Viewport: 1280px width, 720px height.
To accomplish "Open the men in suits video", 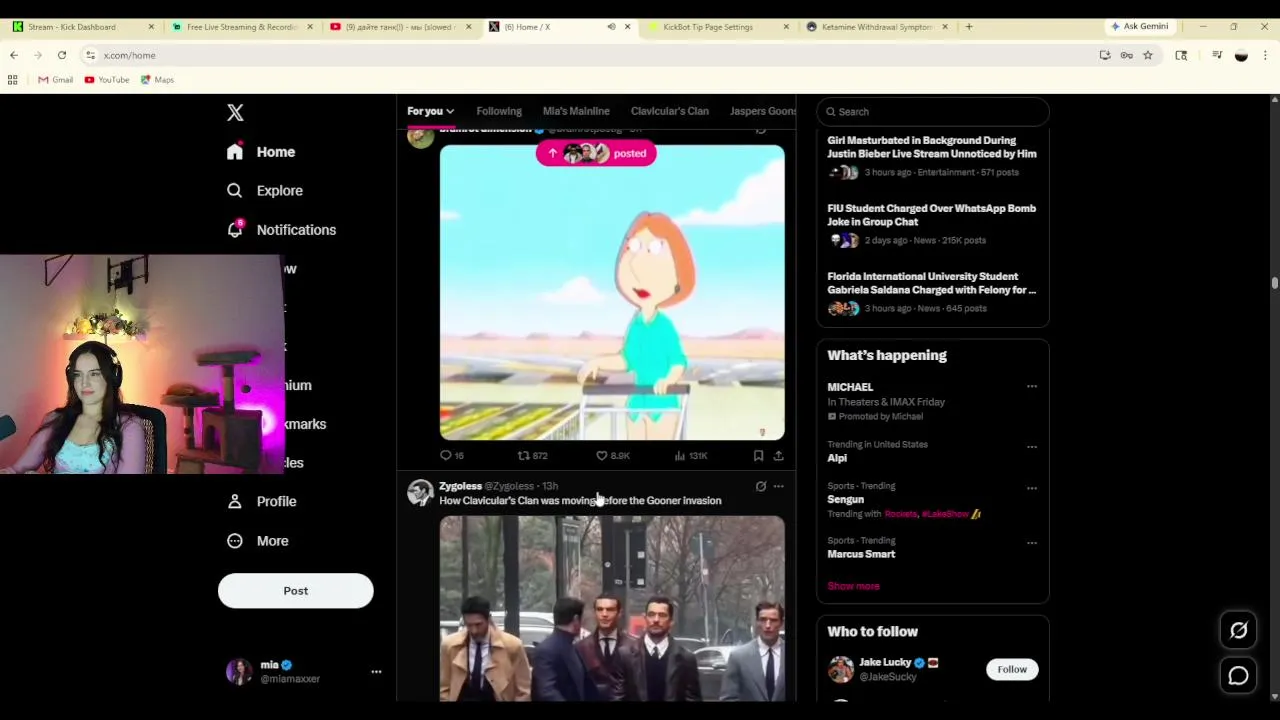I will click(x=612, y=608).
